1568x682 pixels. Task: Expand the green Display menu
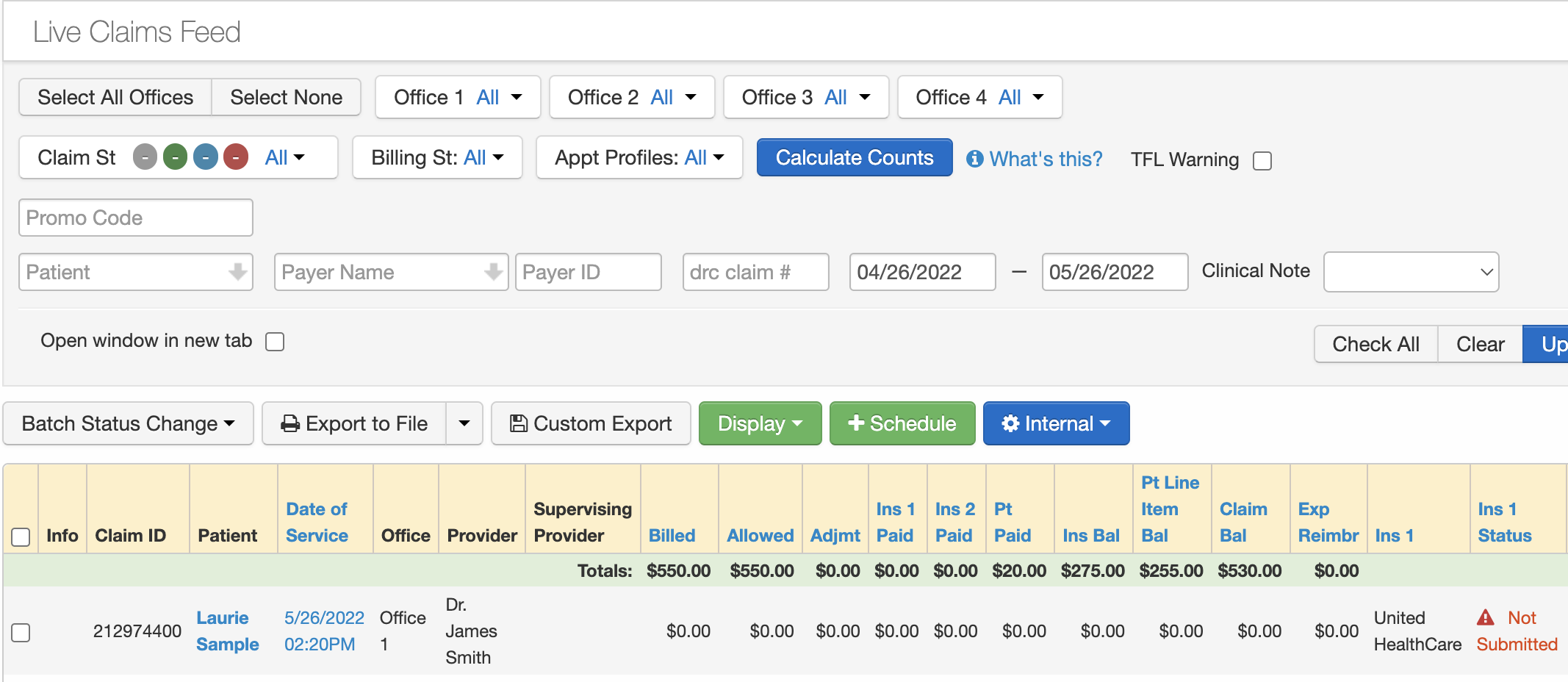pos(760,423)
